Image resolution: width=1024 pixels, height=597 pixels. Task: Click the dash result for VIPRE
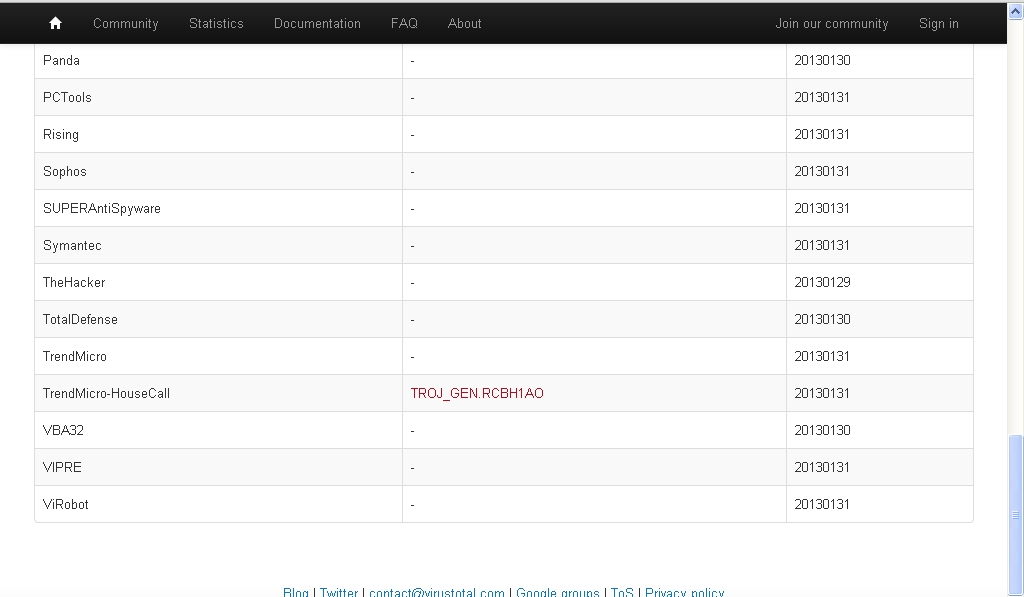click(412, 468)
